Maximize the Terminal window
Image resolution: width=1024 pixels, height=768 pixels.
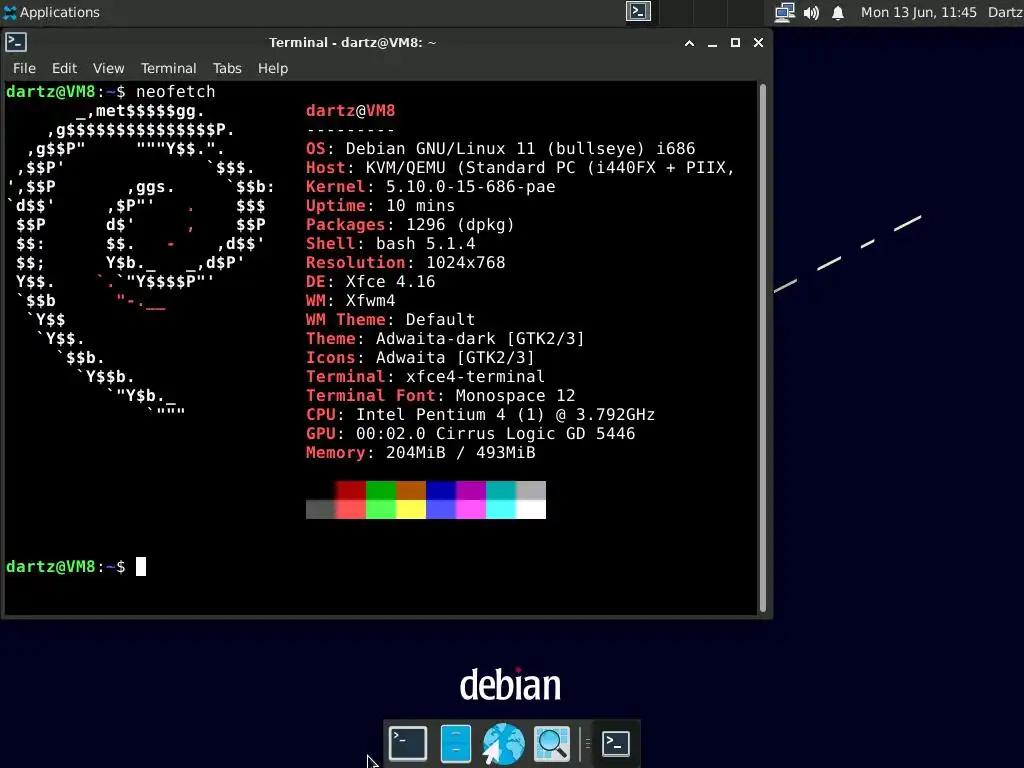[x=735, y=43]
